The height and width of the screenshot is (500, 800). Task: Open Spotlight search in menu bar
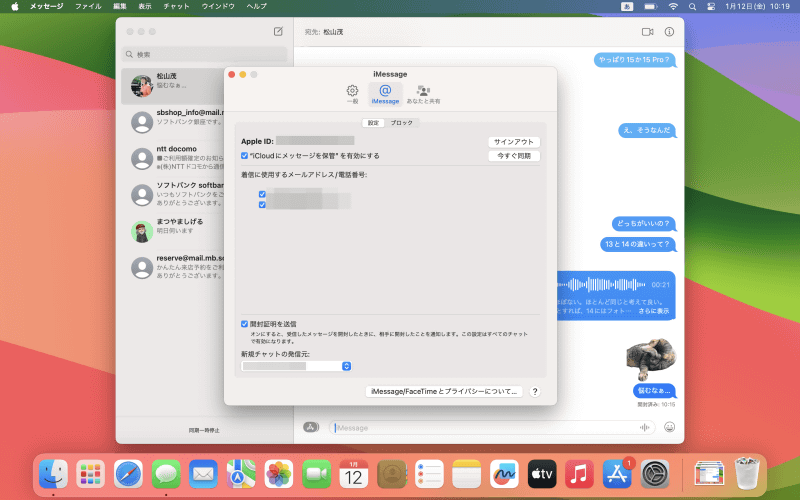pos(692,6)
